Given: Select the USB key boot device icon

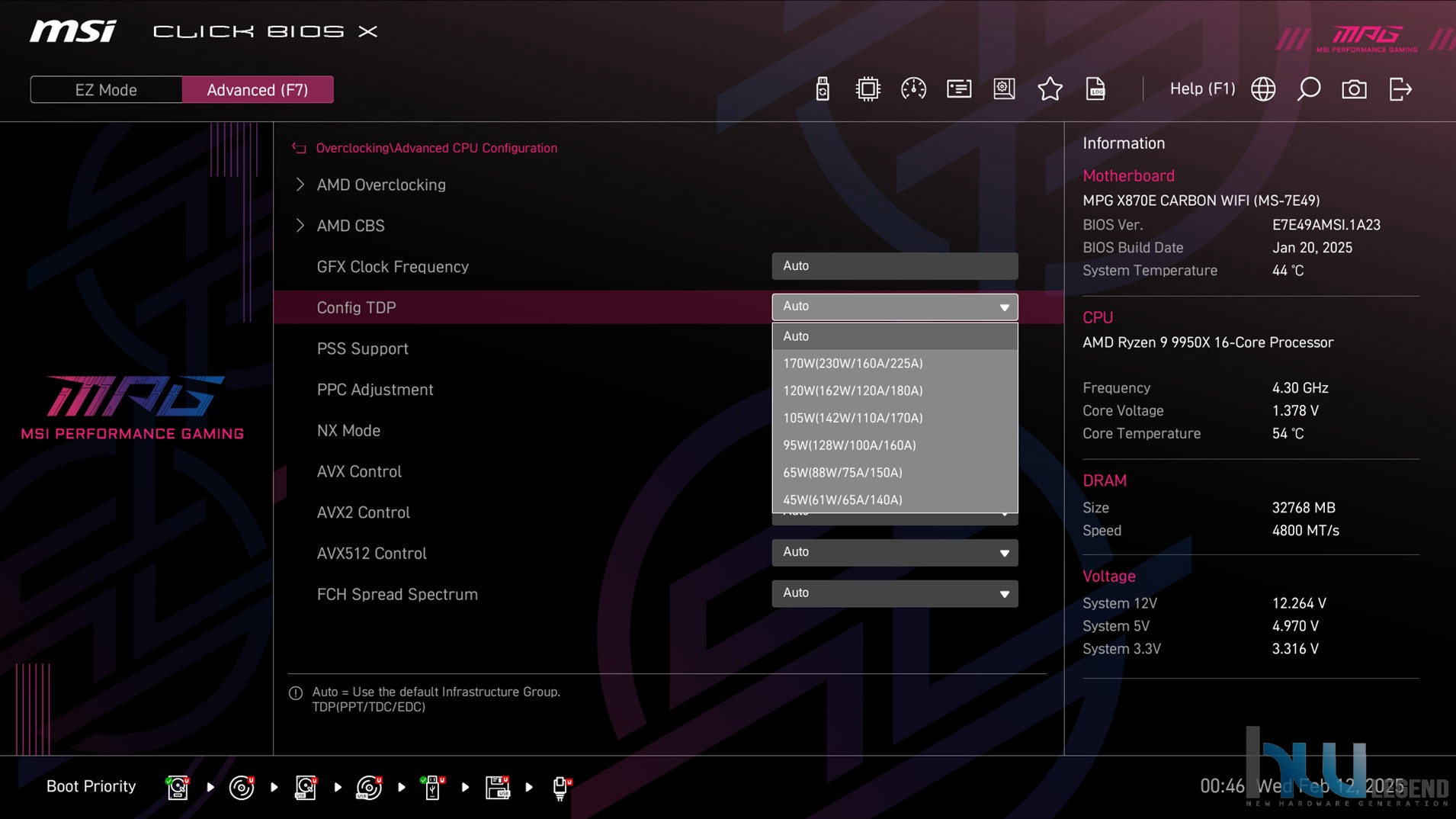Looking at the screenshot, I should click(432, 787).
